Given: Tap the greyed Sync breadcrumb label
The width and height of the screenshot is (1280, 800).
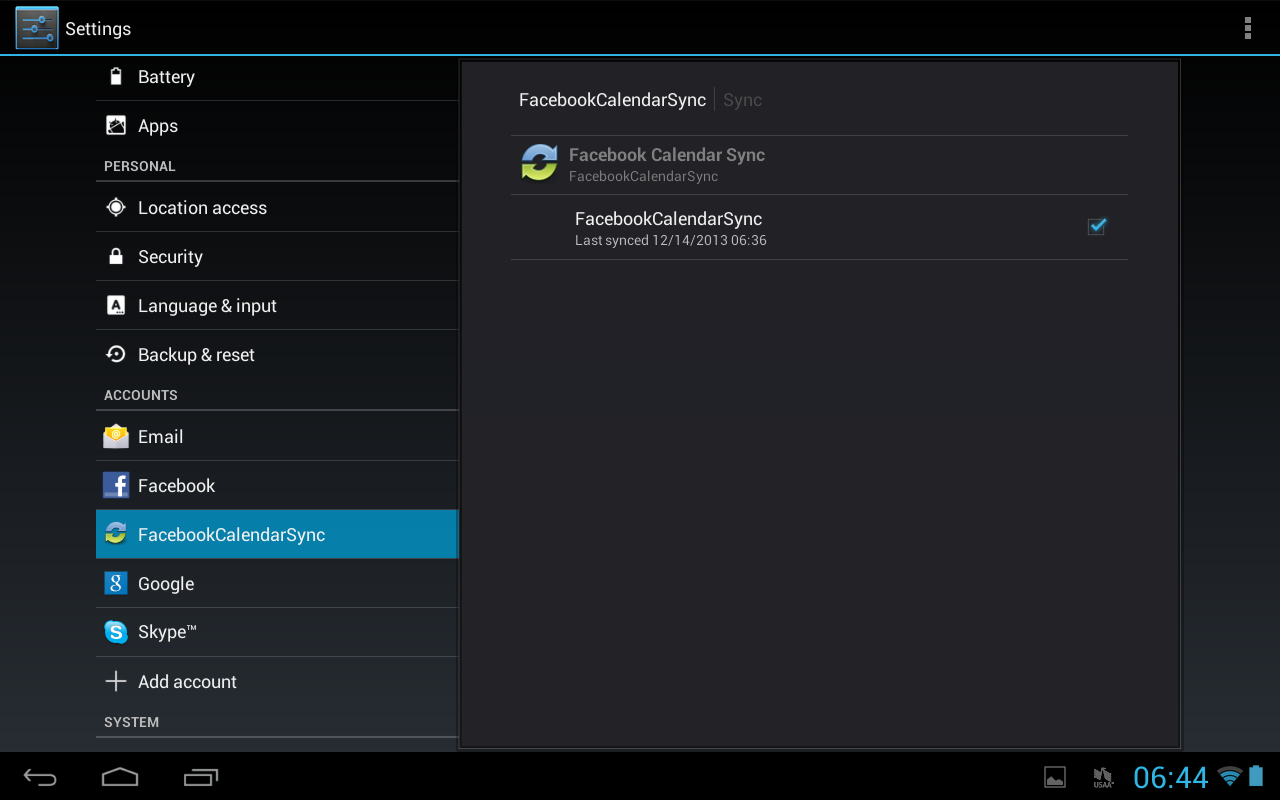Looking at the screenshot, I should (742, 100).
